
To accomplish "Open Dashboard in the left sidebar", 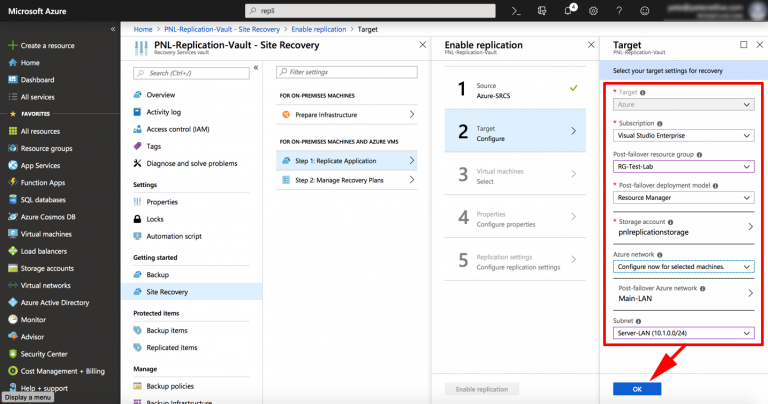I will click(x=37, y=80).
